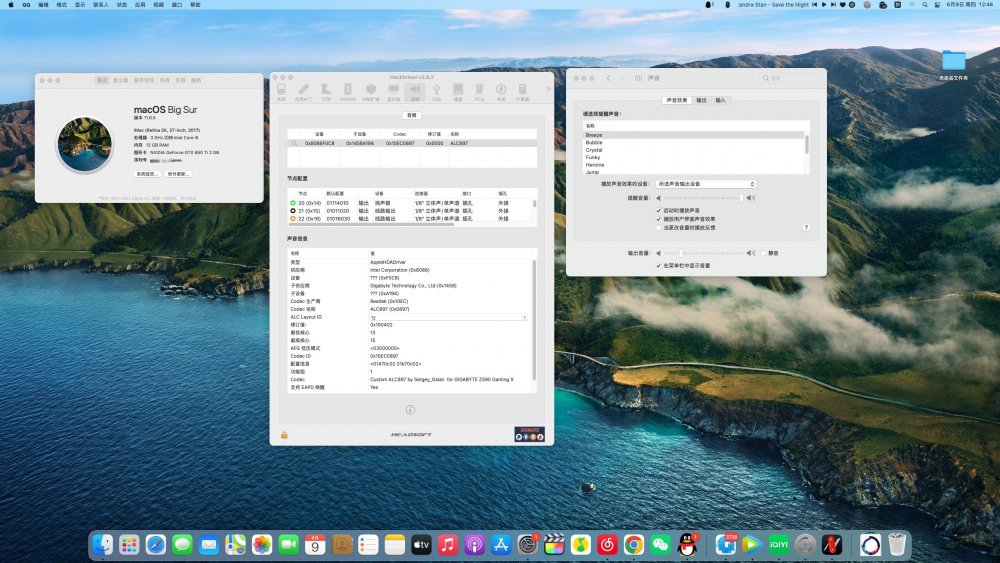Adjust the 输出音量 output volume slider
Image resolution: width=1000 pixels, height=563 pixels.
coord(704,253)
